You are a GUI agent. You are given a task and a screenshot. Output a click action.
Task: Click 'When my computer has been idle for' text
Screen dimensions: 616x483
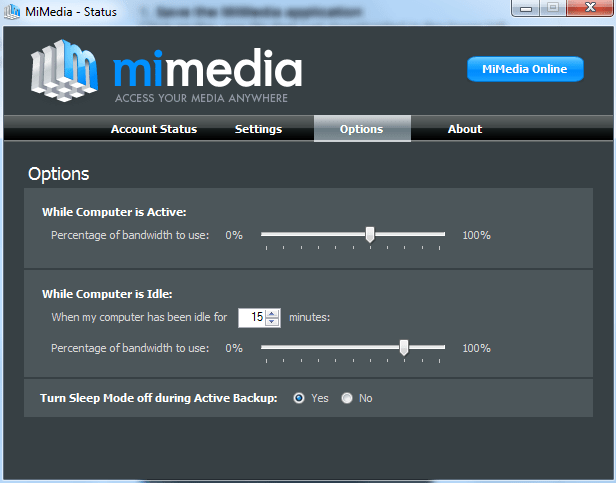(139, 317)
